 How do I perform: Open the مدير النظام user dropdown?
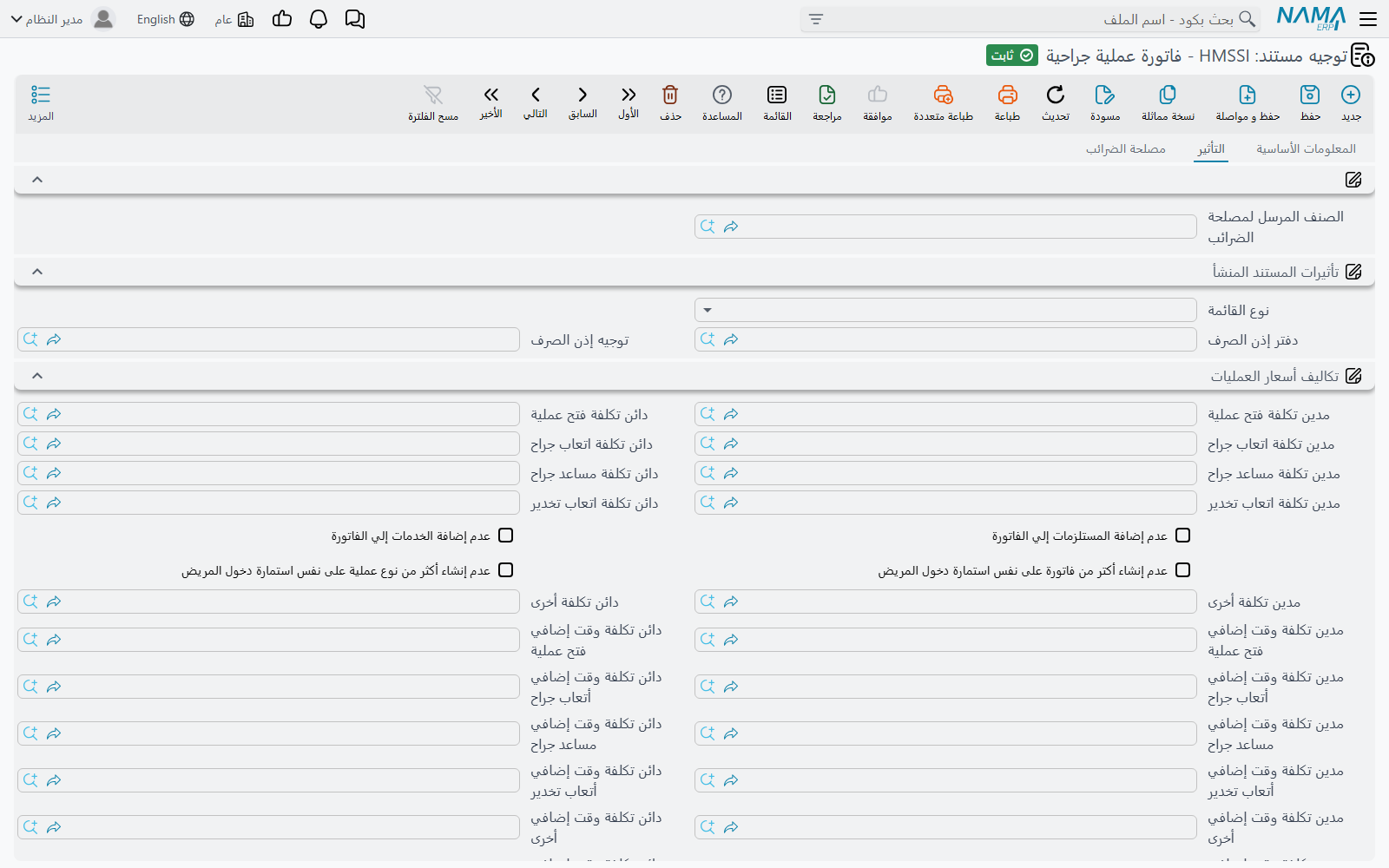[x=62, y=19]
